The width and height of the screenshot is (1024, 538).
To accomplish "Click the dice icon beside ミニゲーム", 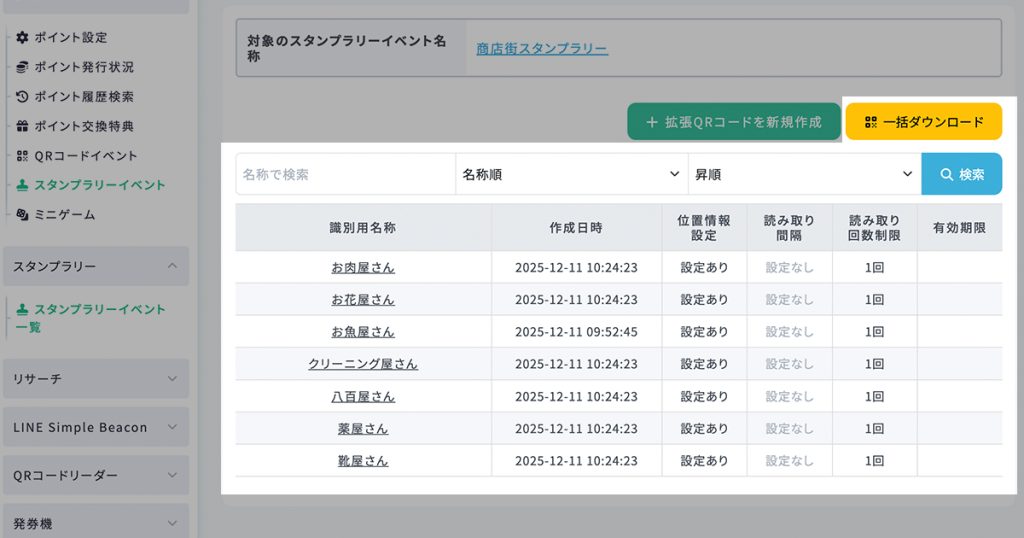I will coord(23,215).
